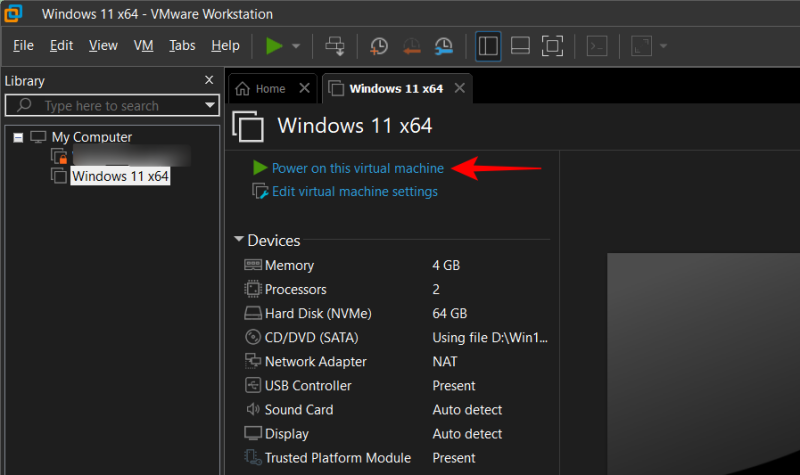Screen dimensions: 800x475
Task: Click Send Ctrl+Alt+Del toolbar icon
Action: 335,46
